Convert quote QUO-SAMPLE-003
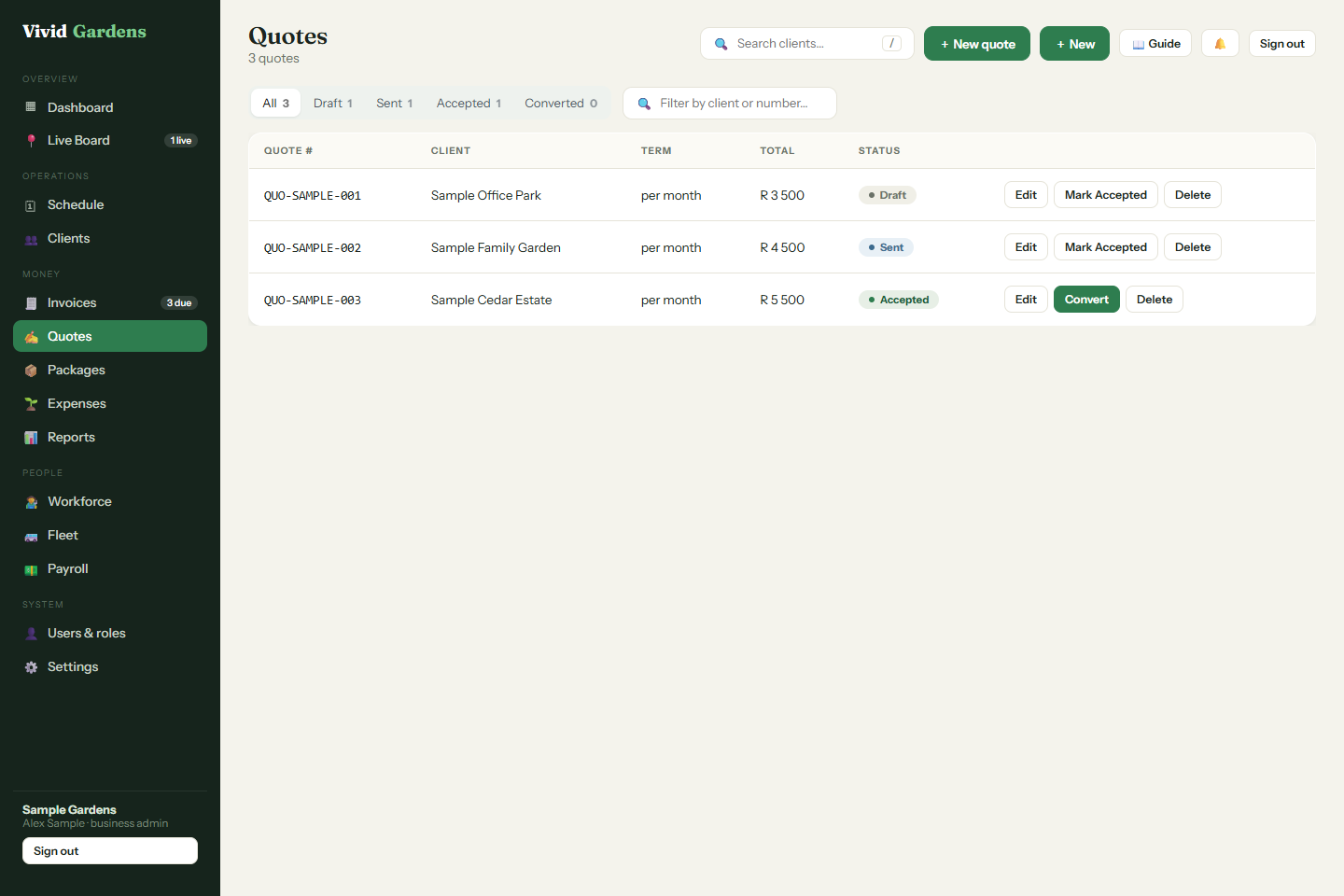1344x896 pixels. (1086, 300)
